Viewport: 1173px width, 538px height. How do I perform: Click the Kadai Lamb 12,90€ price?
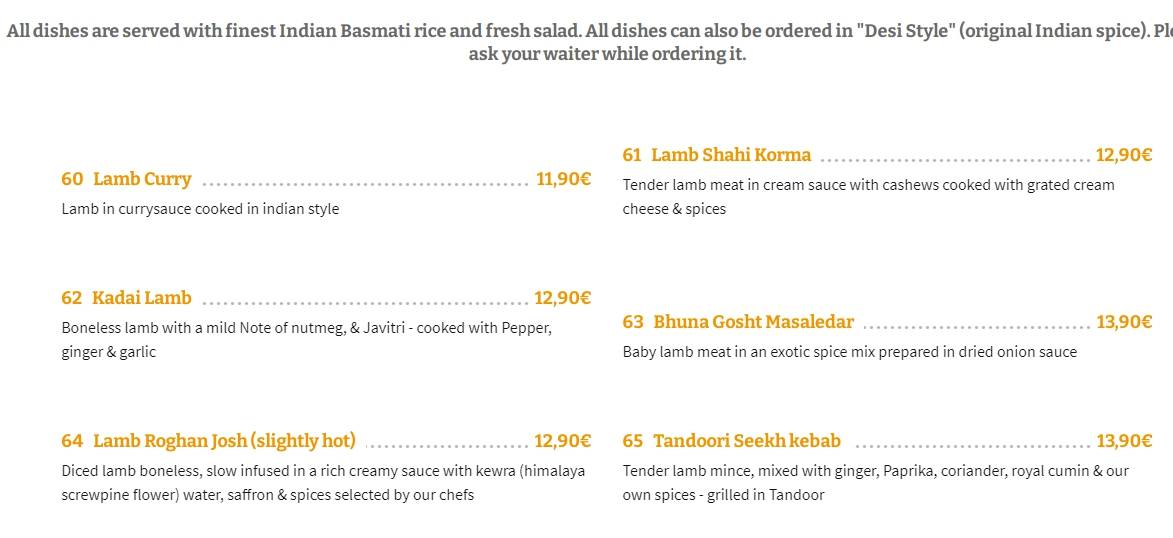[563, 299]
